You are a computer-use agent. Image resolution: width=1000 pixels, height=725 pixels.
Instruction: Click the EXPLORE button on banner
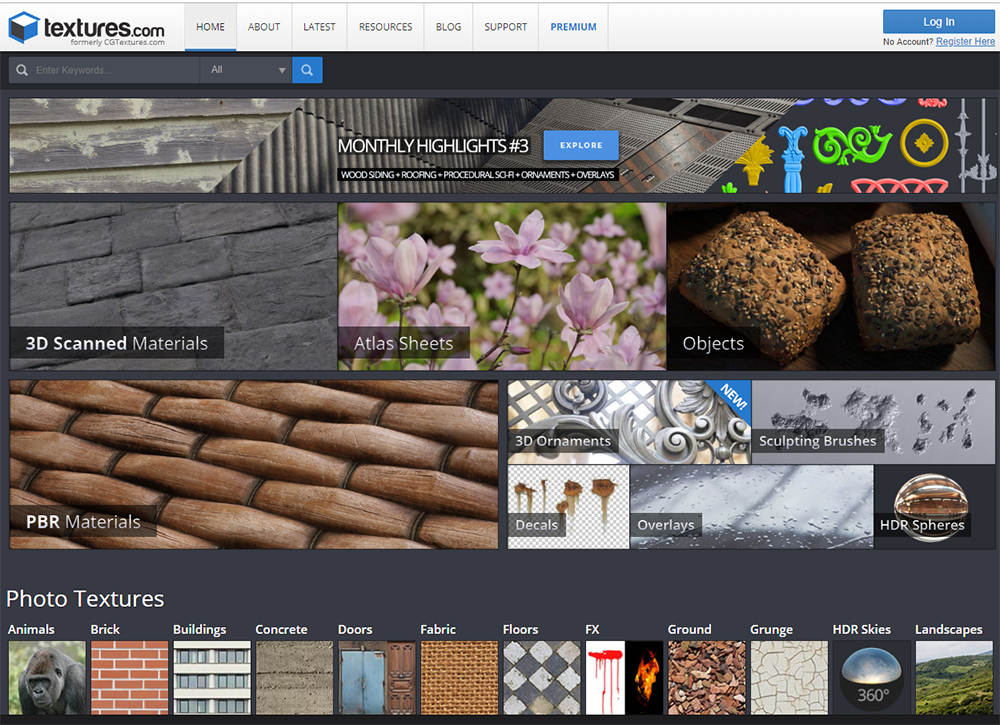click(x=581, y=145)
